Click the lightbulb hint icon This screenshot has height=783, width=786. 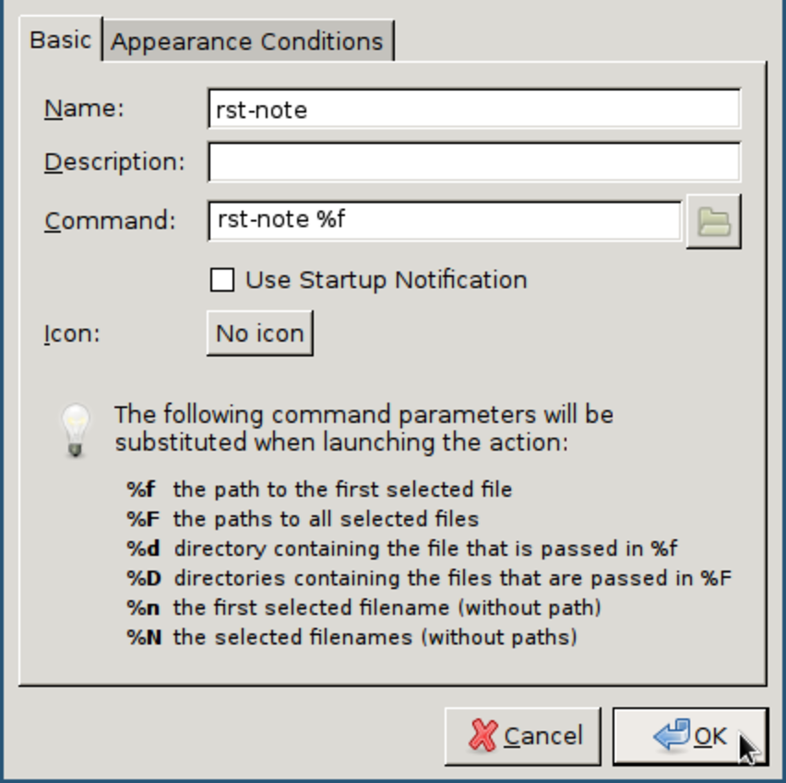[76, 429]
